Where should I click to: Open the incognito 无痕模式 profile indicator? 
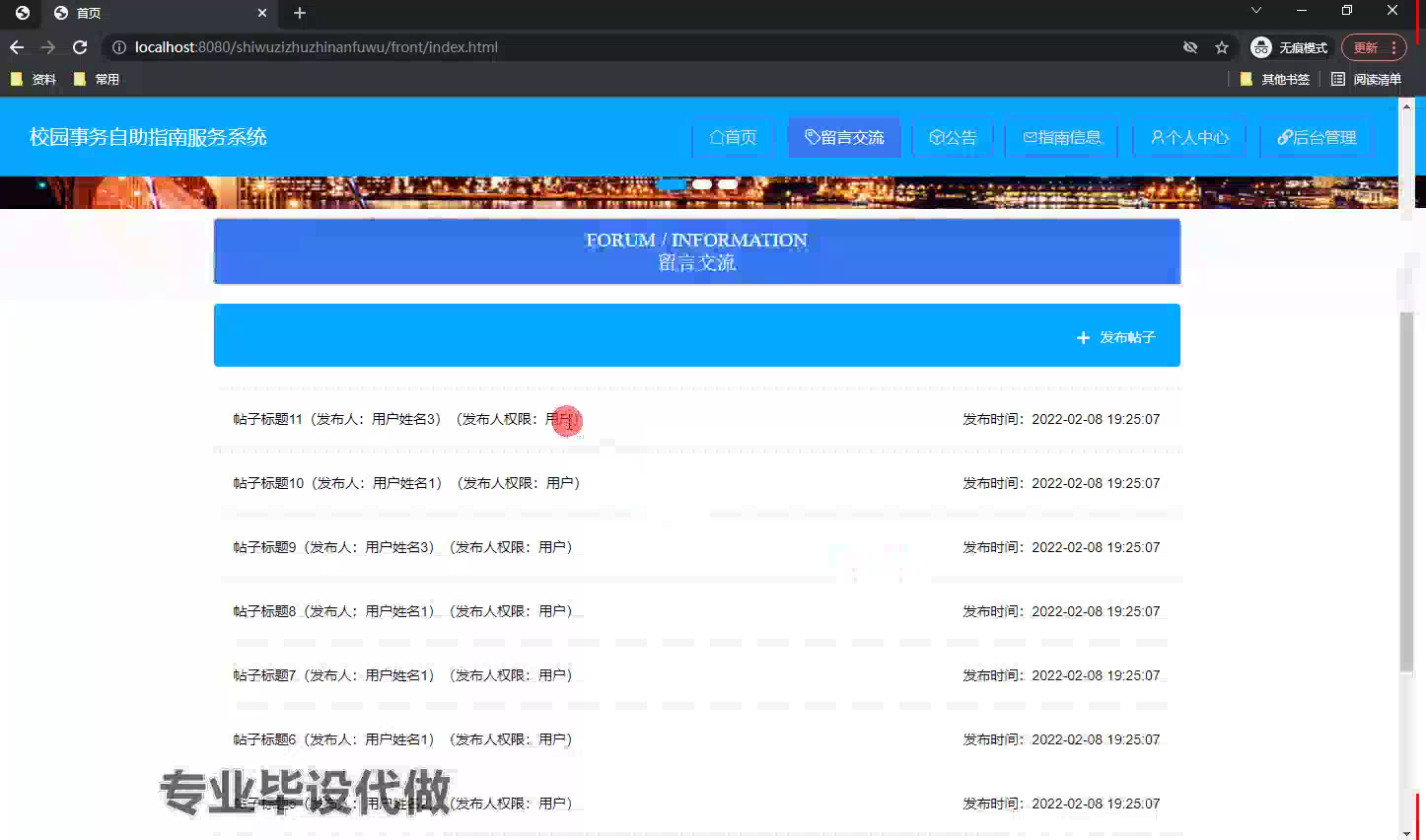pyautogui.click(x=1289, y=47)
